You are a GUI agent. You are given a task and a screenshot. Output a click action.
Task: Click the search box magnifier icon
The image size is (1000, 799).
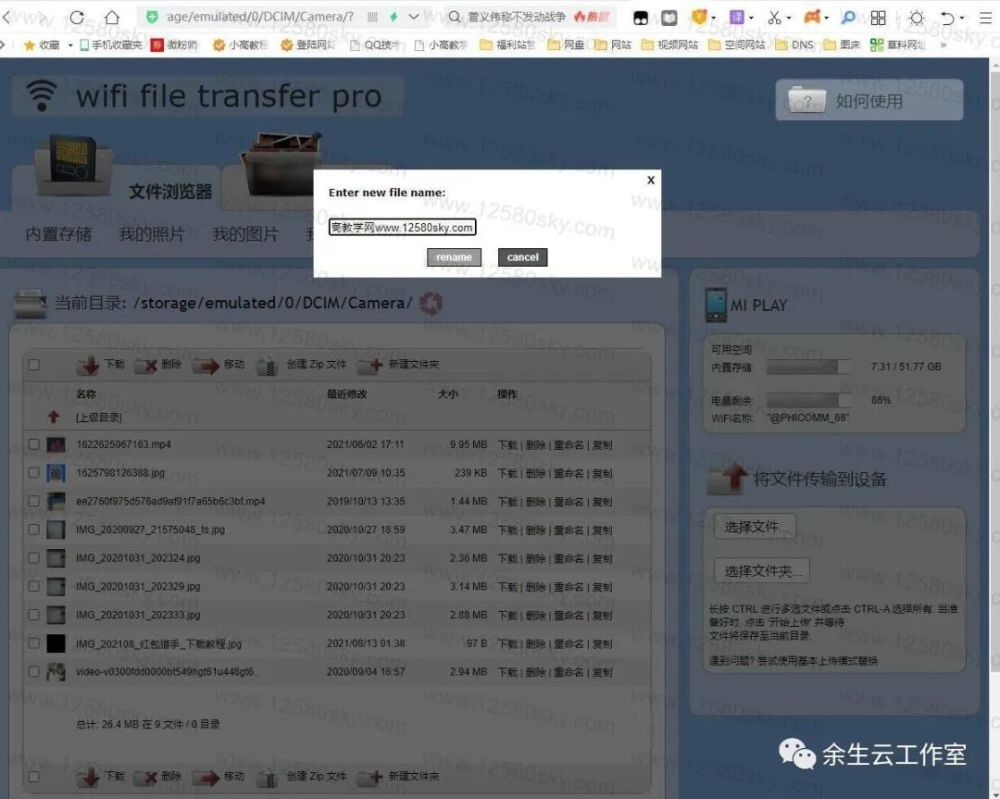click(454, 17)
